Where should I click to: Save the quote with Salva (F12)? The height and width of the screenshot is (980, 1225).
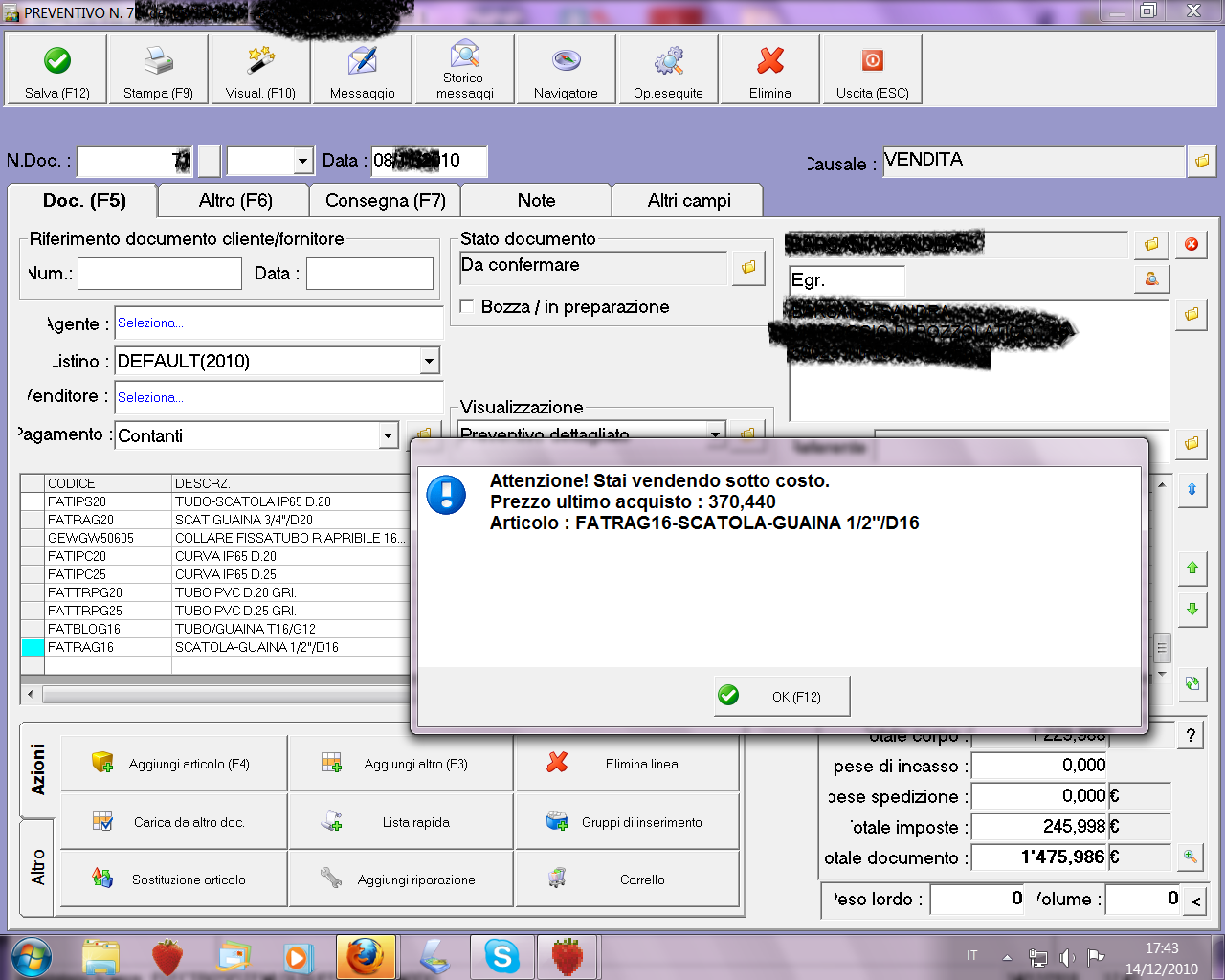click(57, 70)
